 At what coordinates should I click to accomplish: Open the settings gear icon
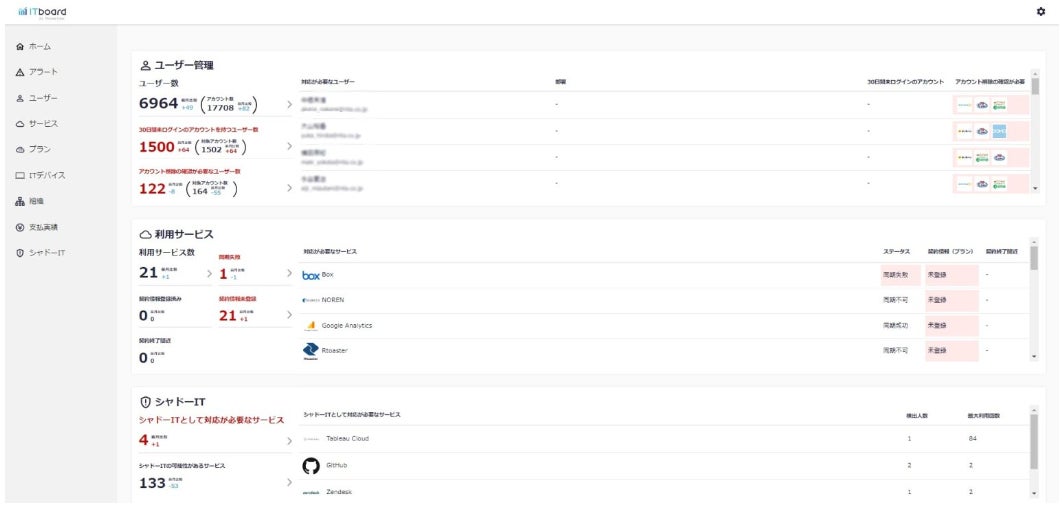1041,12
